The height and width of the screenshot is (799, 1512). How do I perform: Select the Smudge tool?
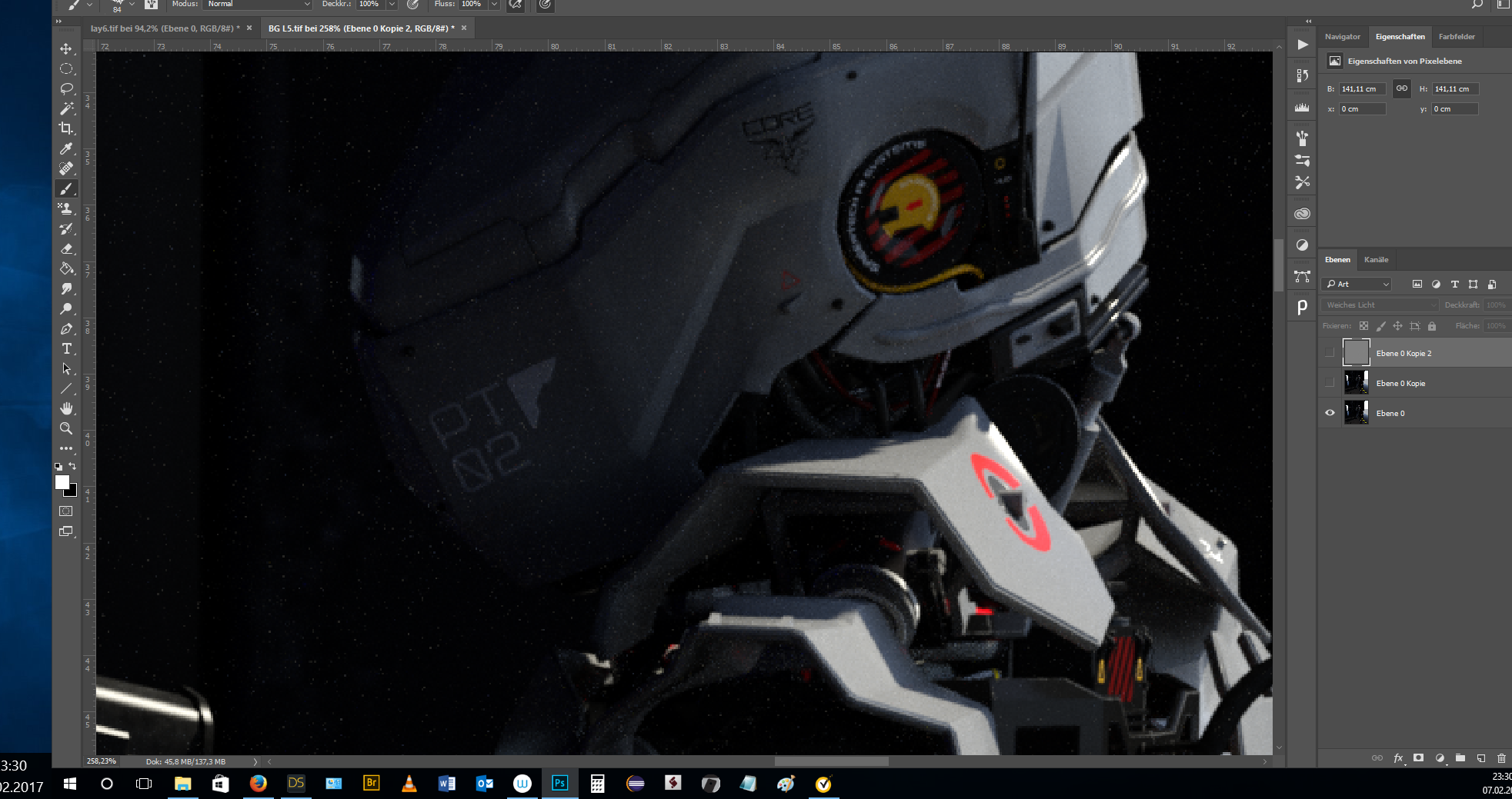66,289
